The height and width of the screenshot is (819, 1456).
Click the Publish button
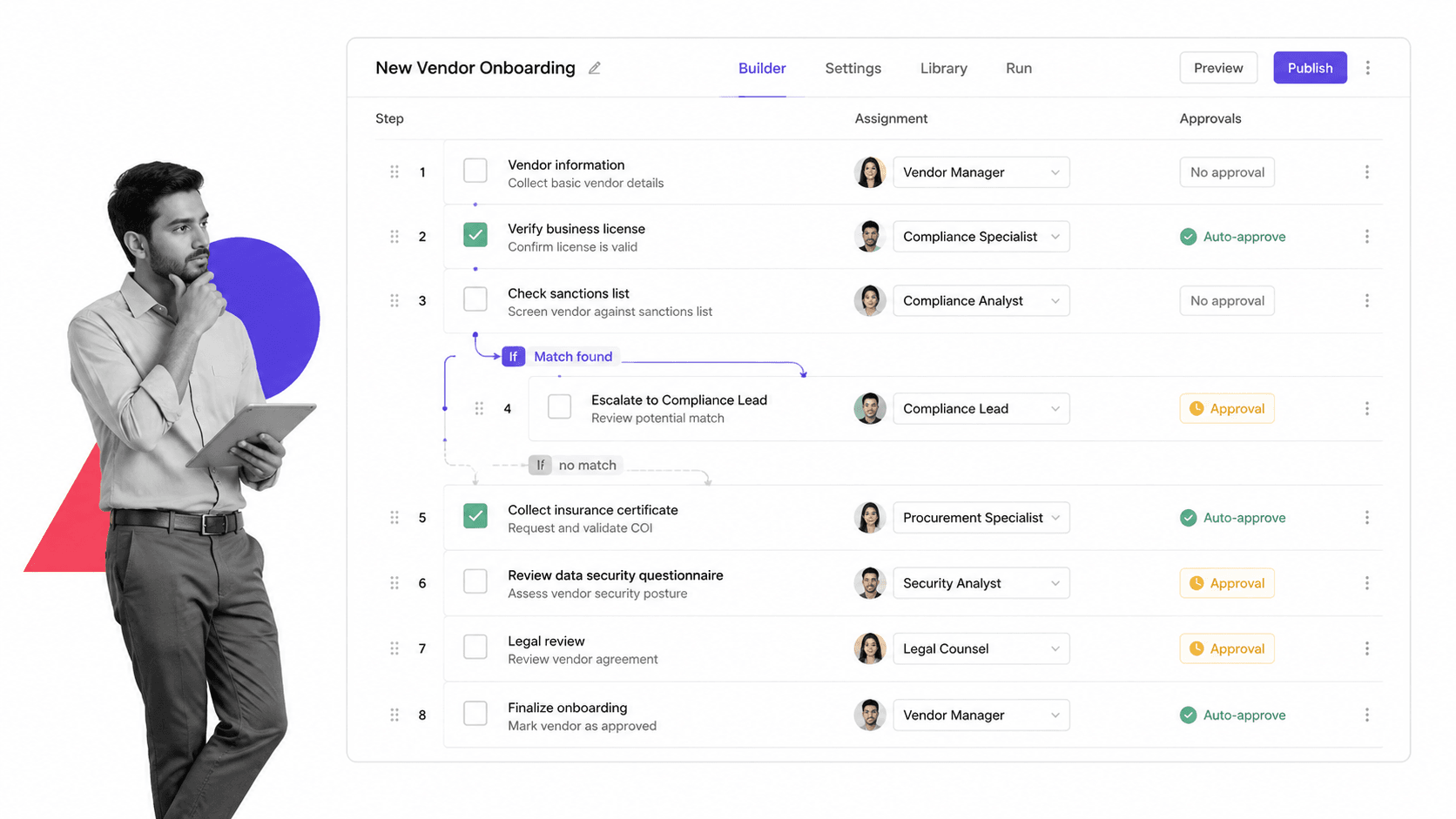coord(1310,68)
